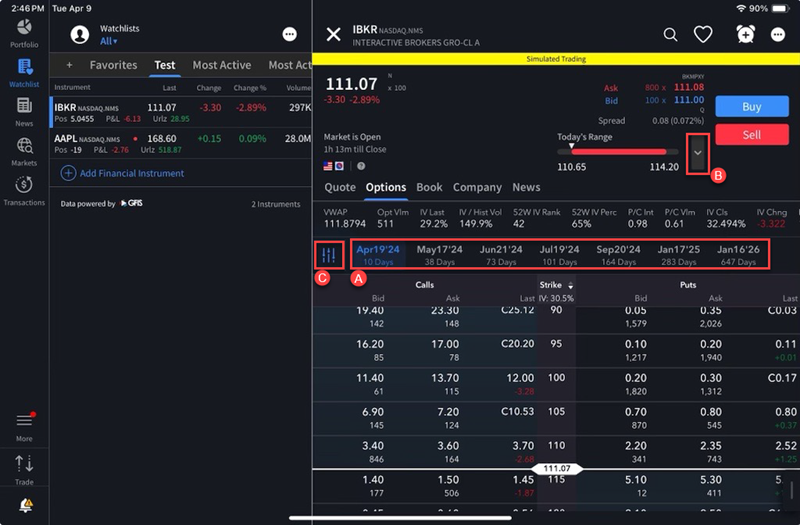Search with the magnifier icon near IBKR
This screenshot has width=800, height=525.
pyautogui.click(x=671, y=35)
